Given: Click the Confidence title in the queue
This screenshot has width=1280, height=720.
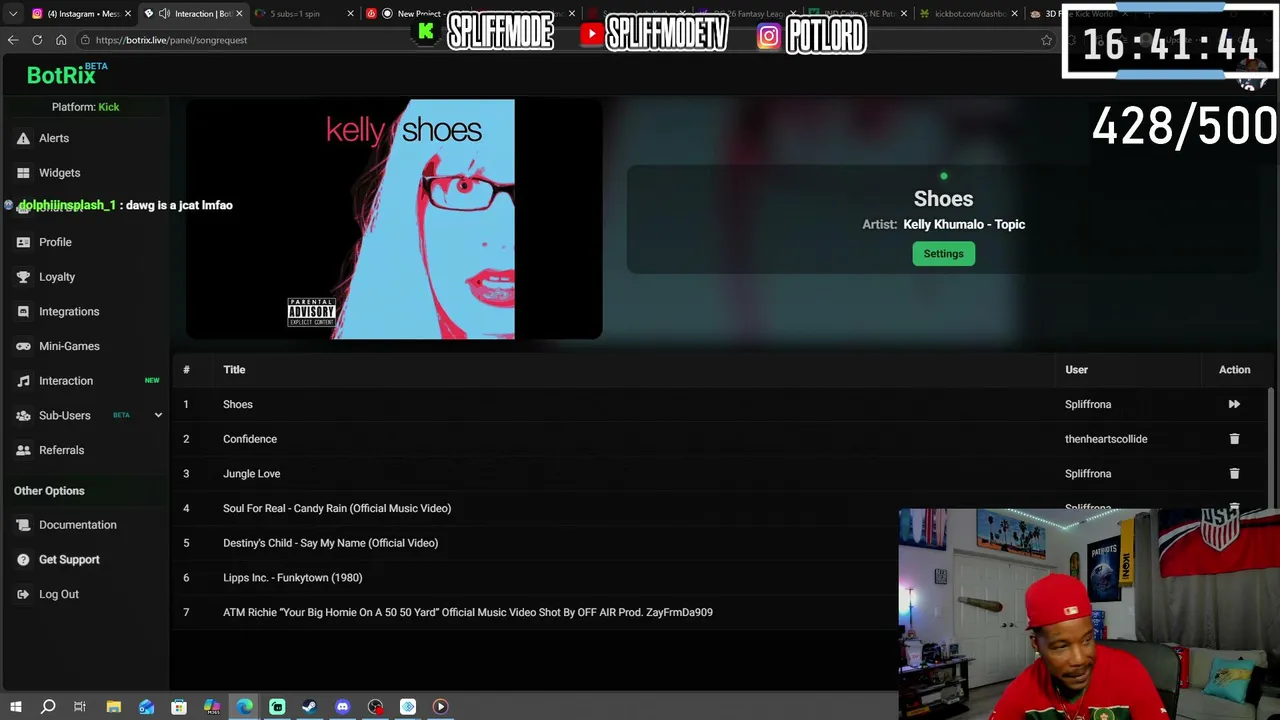Looking at the screenshot, I should [250, 439].
